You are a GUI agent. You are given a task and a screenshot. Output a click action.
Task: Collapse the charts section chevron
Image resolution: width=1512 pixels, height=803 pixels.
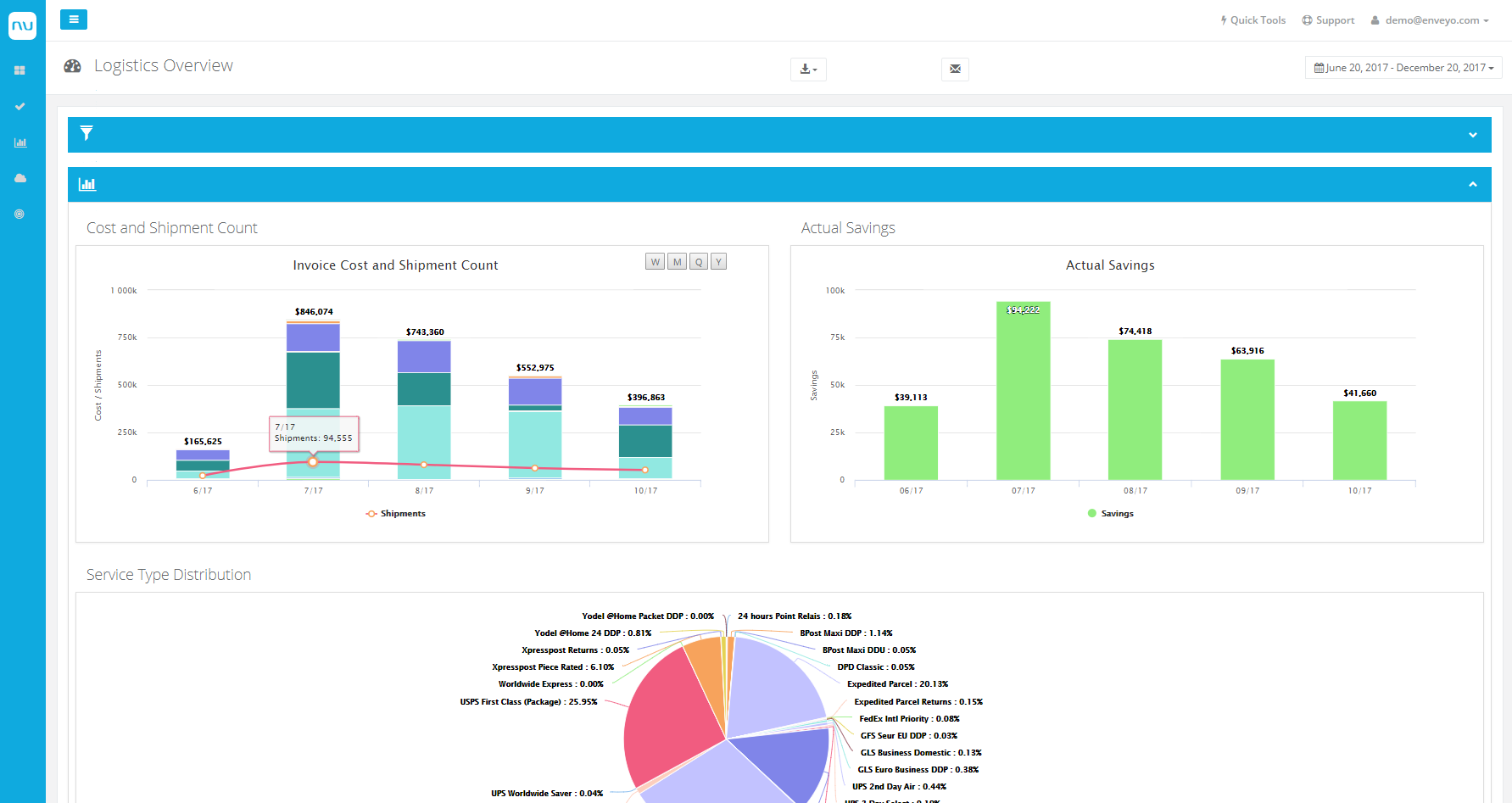[1473, 184]
